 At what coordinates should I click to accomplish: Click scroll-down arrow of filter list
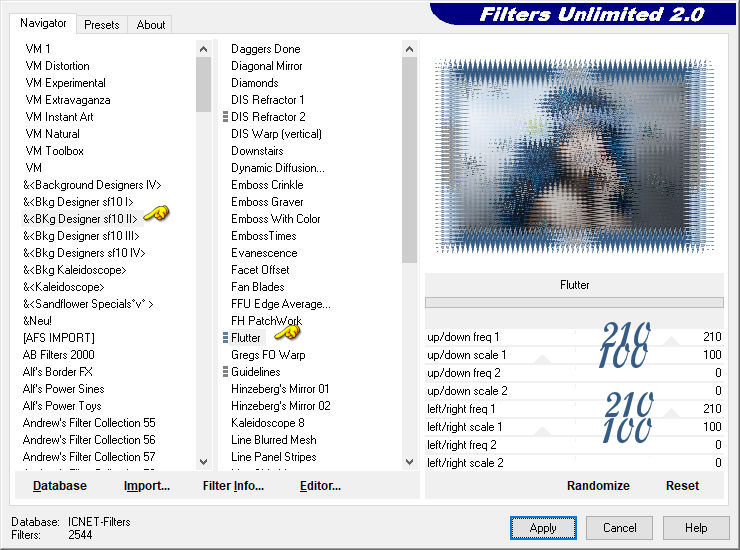[x=410, y=462]
